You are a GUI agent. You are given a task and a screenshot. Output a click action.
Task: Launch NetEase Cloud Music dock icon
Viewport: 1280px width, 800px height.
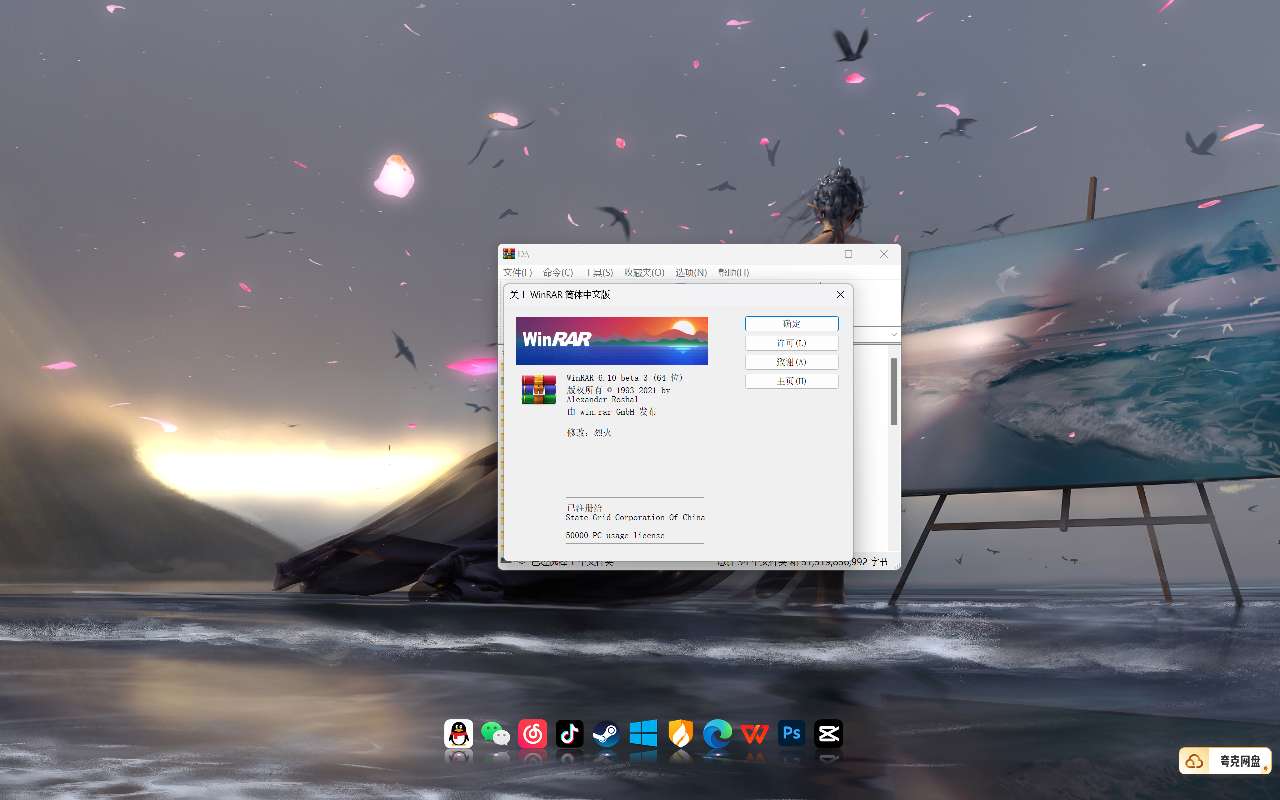tap(532, 734)
